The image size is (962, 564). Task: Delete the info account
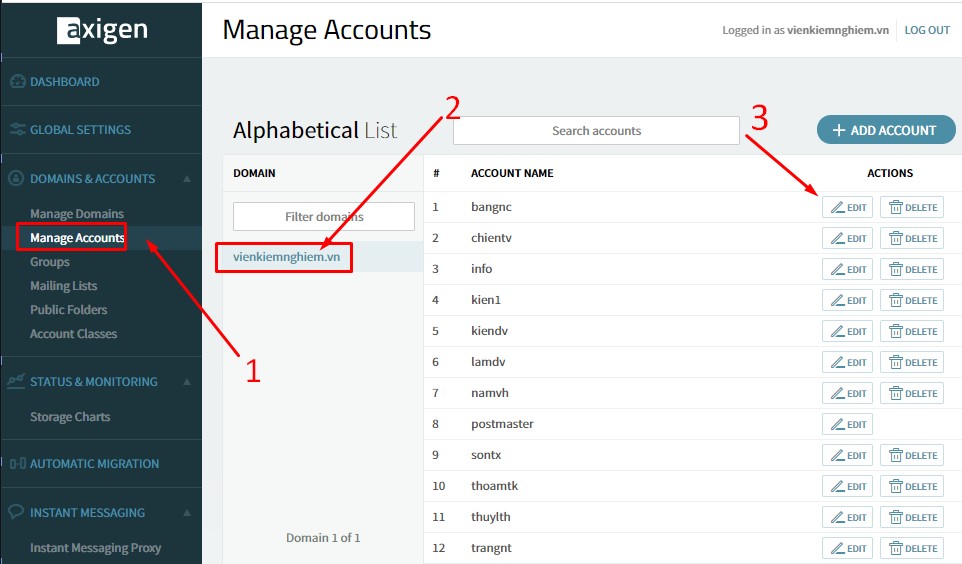pos(912,269)
